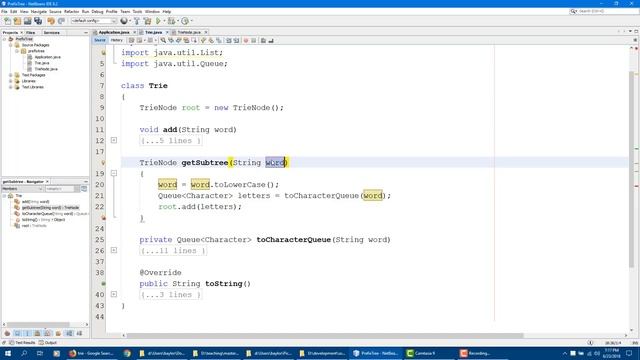The image size is (640, 360).
Task: Toggle Show Non-Public Members filter in Navigator
Action: coord(38,333)
